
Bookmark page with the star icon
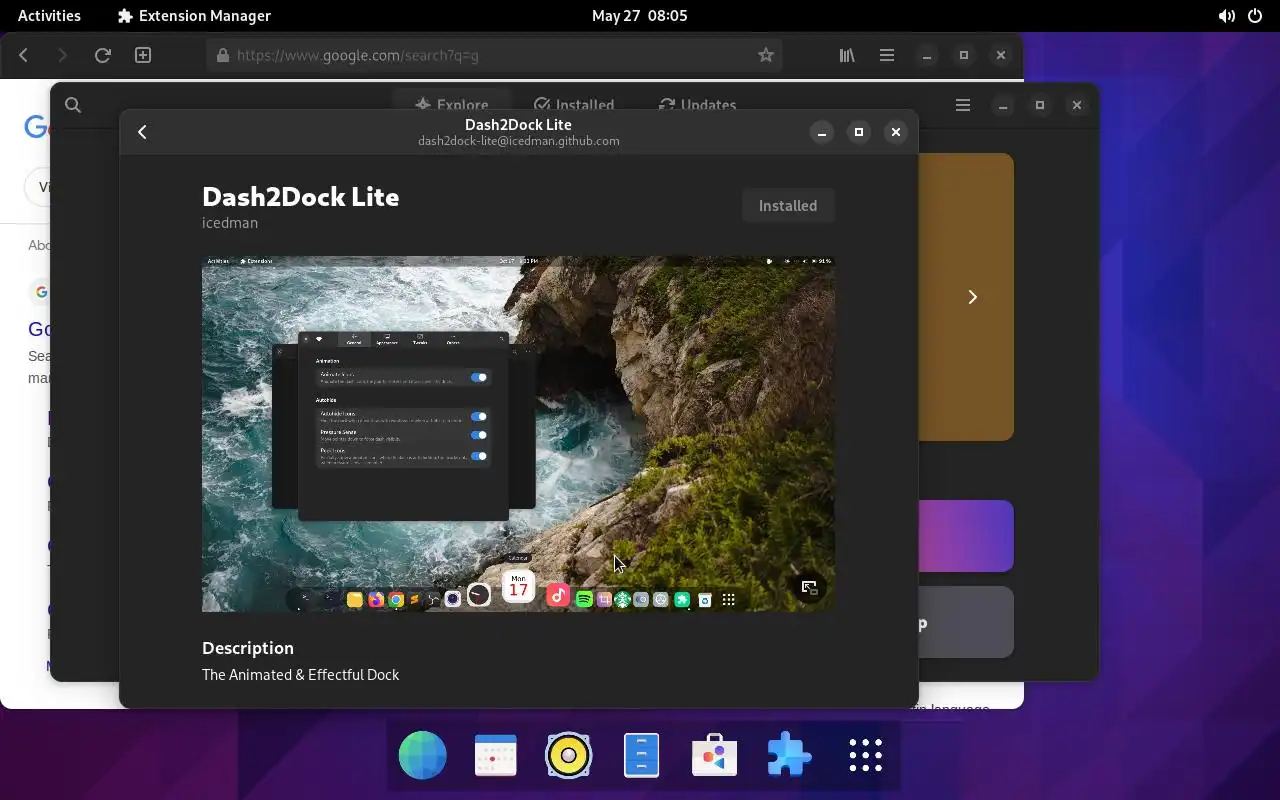(766, 55)
